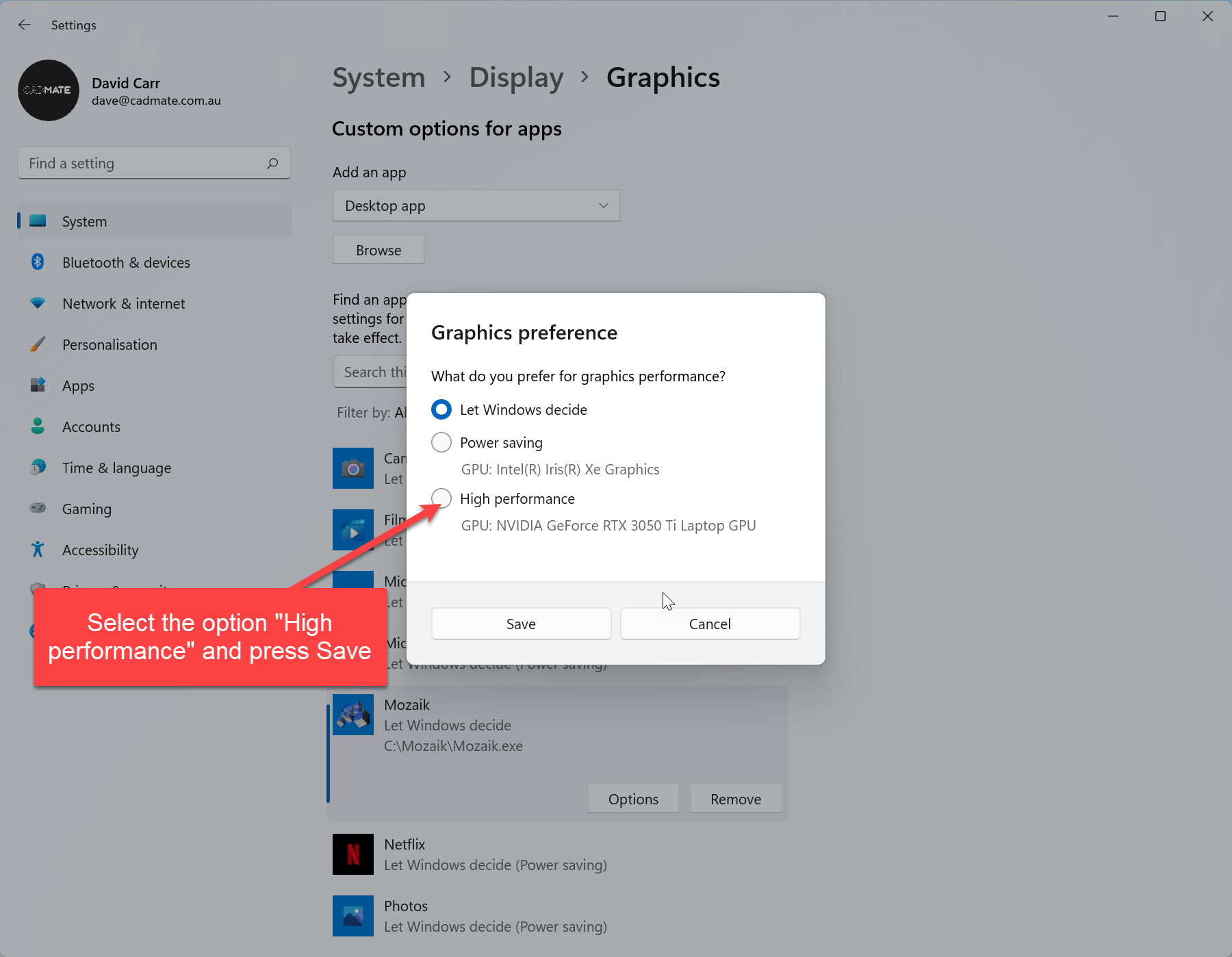This screenshot has height=957, width=1232.
Task: Click the search magnifier icon
Action: [272, 164]
